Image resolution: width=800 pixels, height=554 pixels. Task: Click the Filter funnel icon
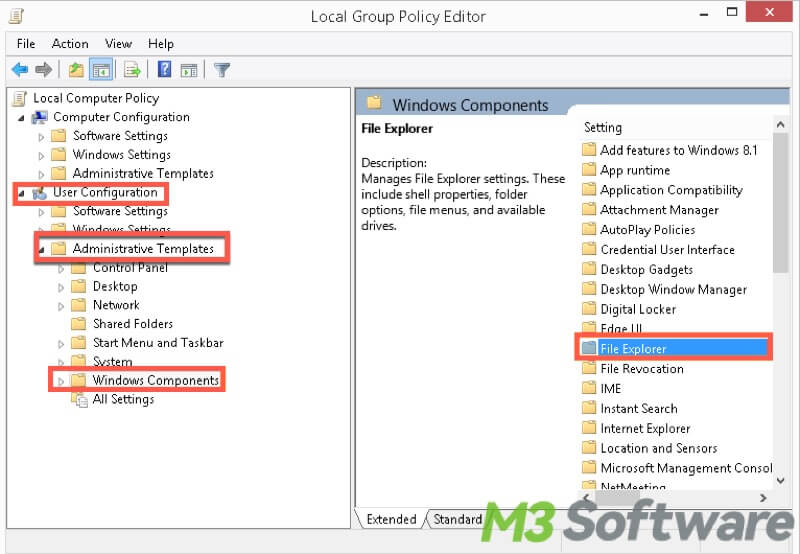(222, 70)
